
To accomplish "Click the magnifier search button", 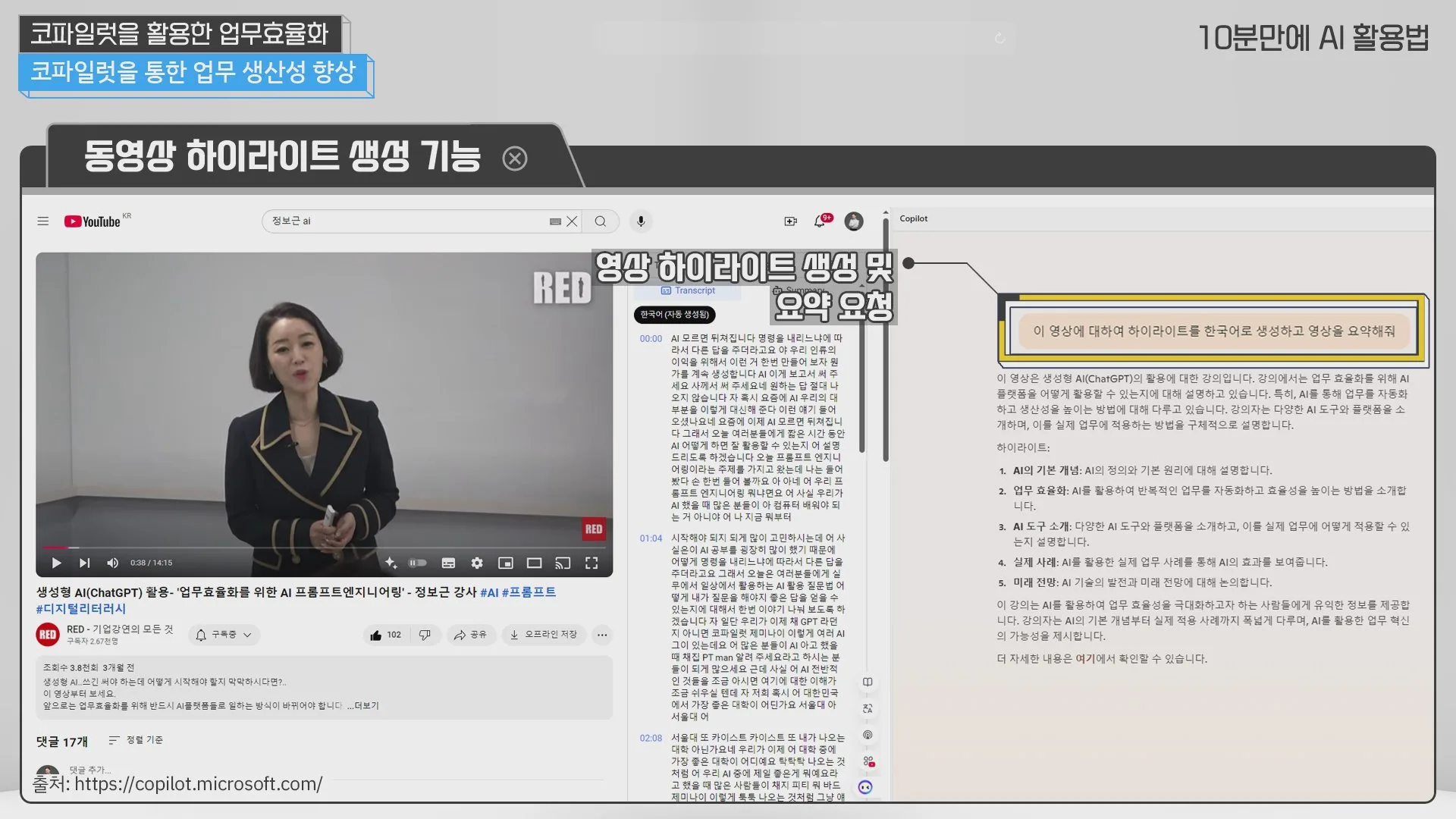I will [601, 221].
